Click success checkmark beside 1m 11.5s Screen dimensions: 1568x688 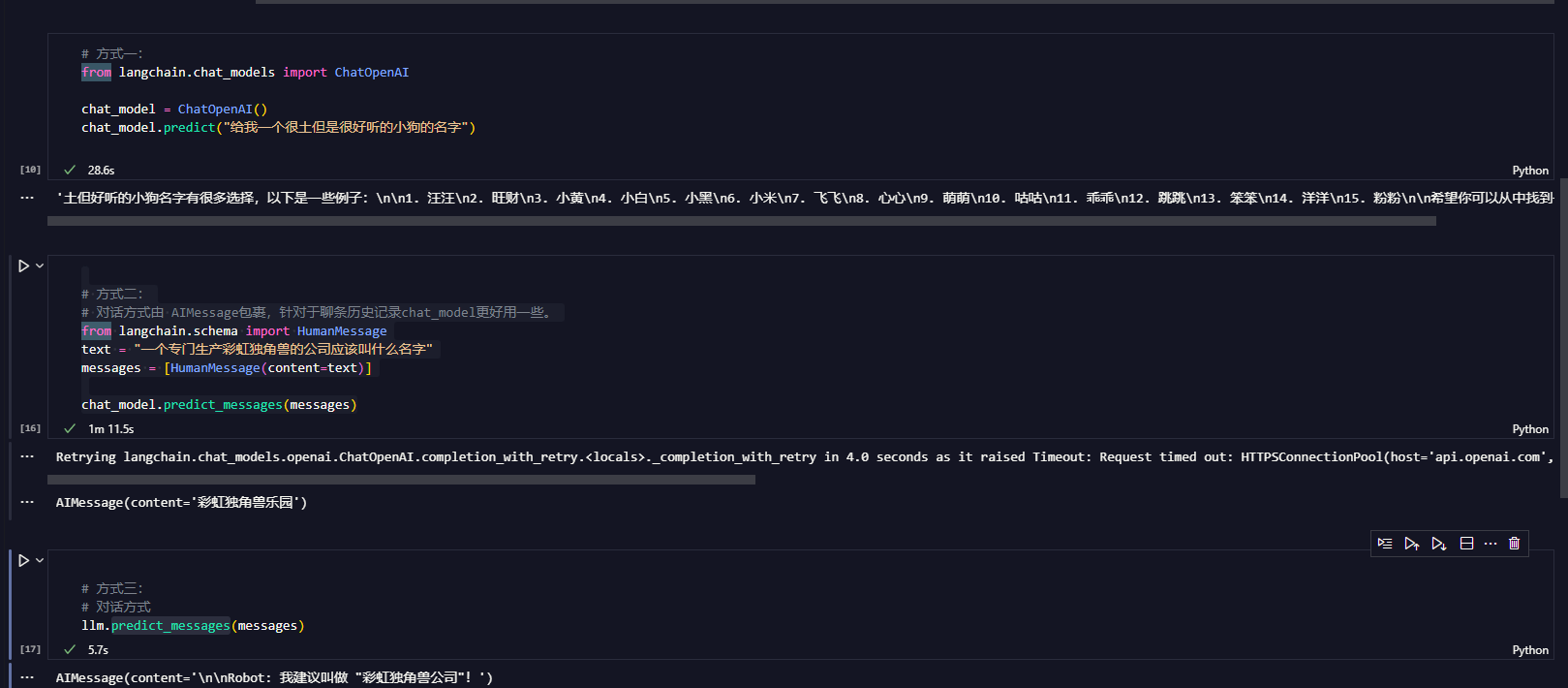(x=70, y=428)
